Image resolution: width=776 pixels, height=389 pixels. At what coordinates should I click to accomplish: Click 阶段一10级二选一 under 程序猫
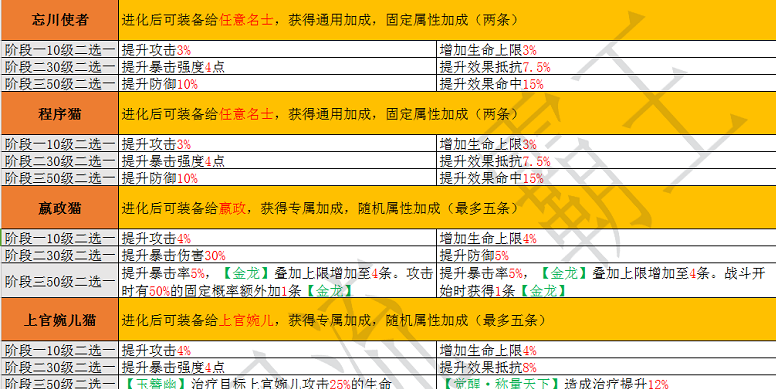tap(59, 144)
